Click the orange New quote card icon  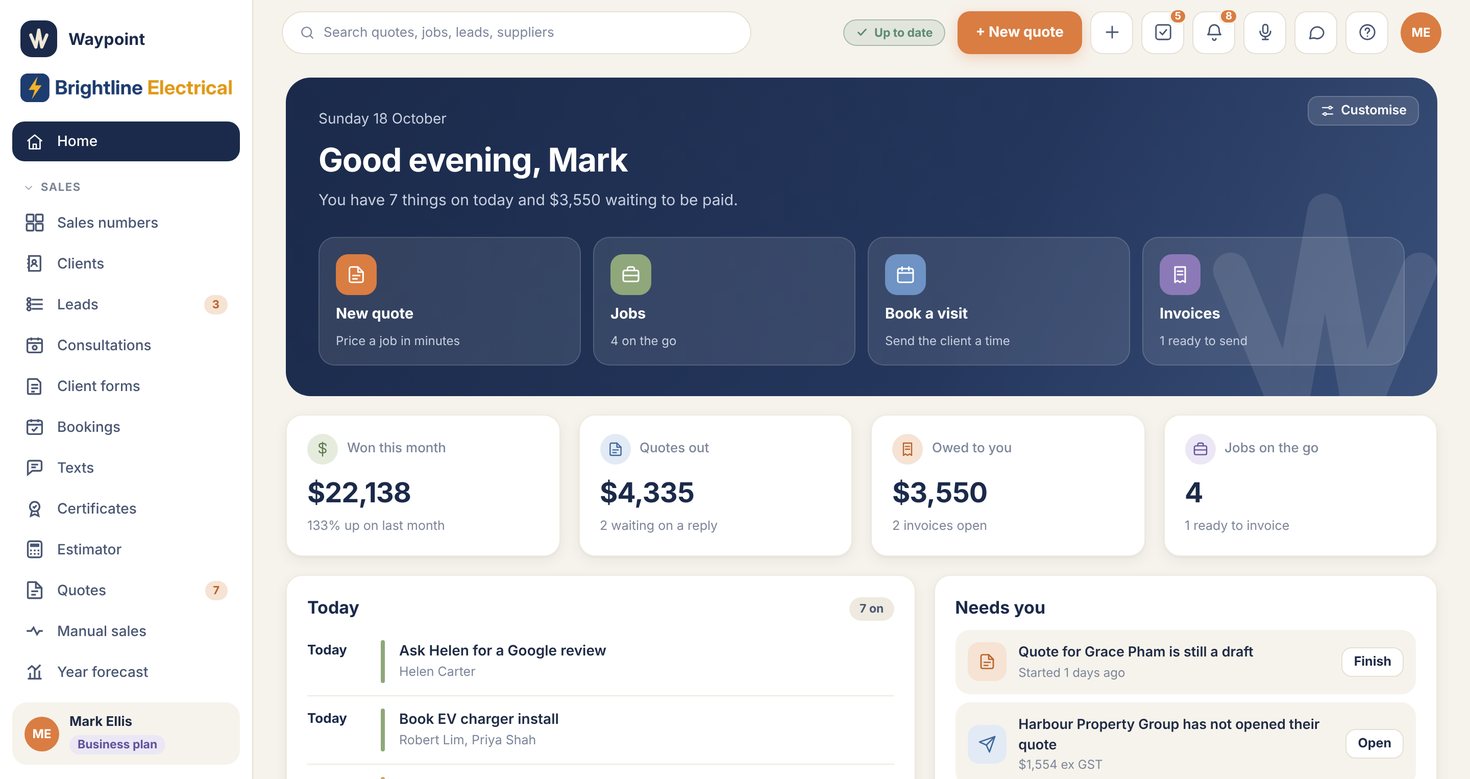pyautogui.click(x=356, y=275)
